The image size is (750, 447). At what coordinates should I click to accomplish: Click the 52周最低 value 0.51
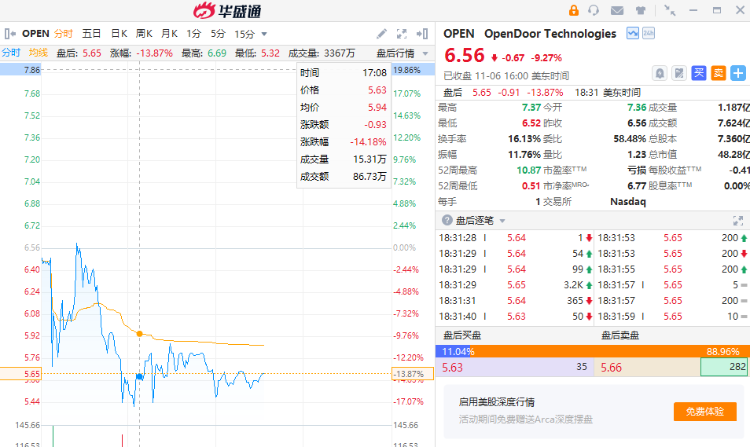531,186
